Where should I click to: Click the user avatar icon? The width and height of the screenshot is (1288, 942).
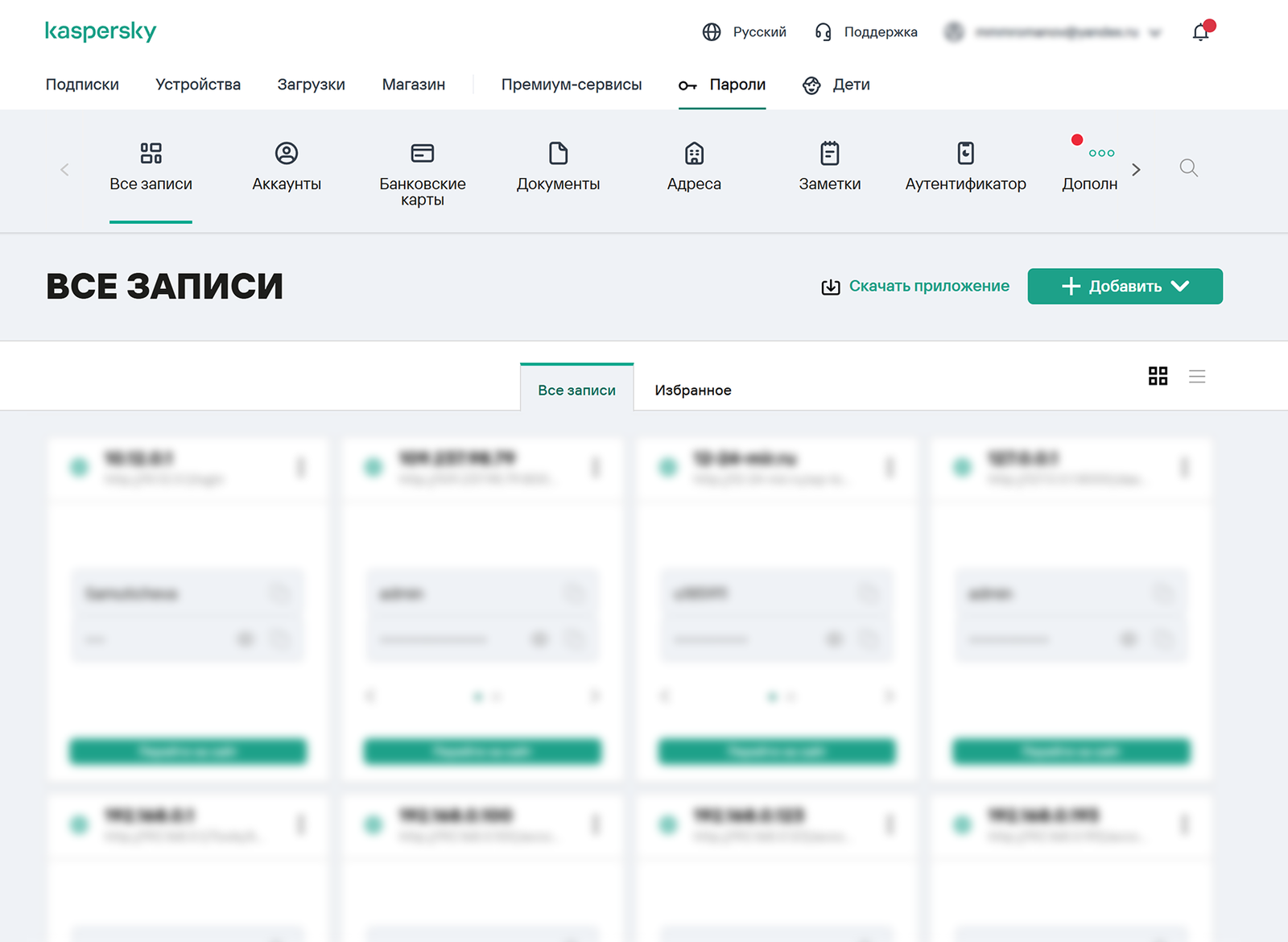pos(954,32)
